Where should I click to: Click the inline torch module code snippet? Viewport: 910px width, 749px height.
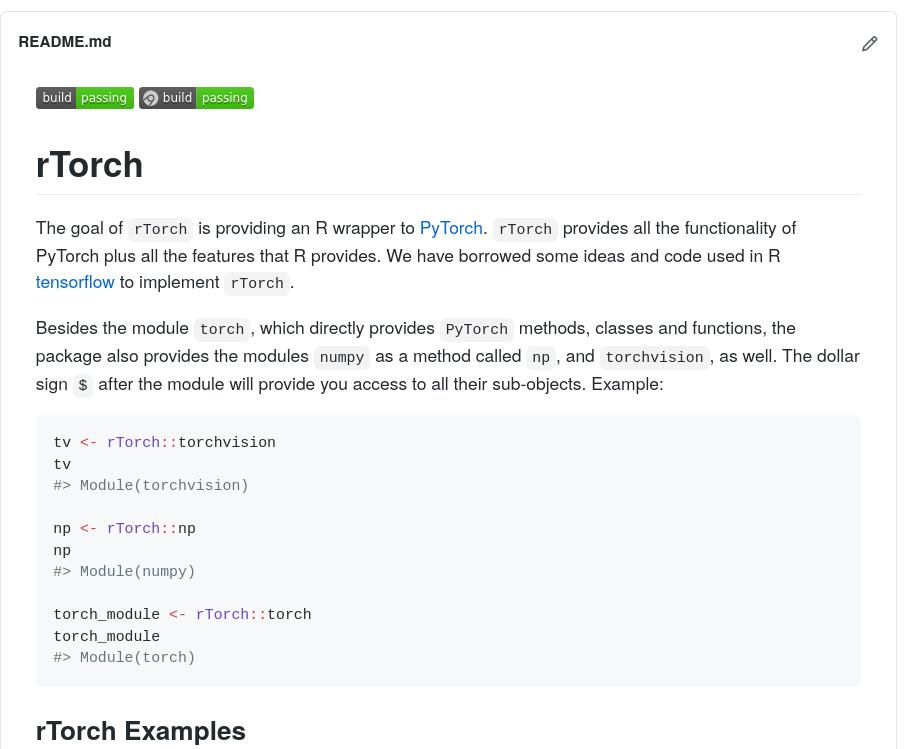222,329
